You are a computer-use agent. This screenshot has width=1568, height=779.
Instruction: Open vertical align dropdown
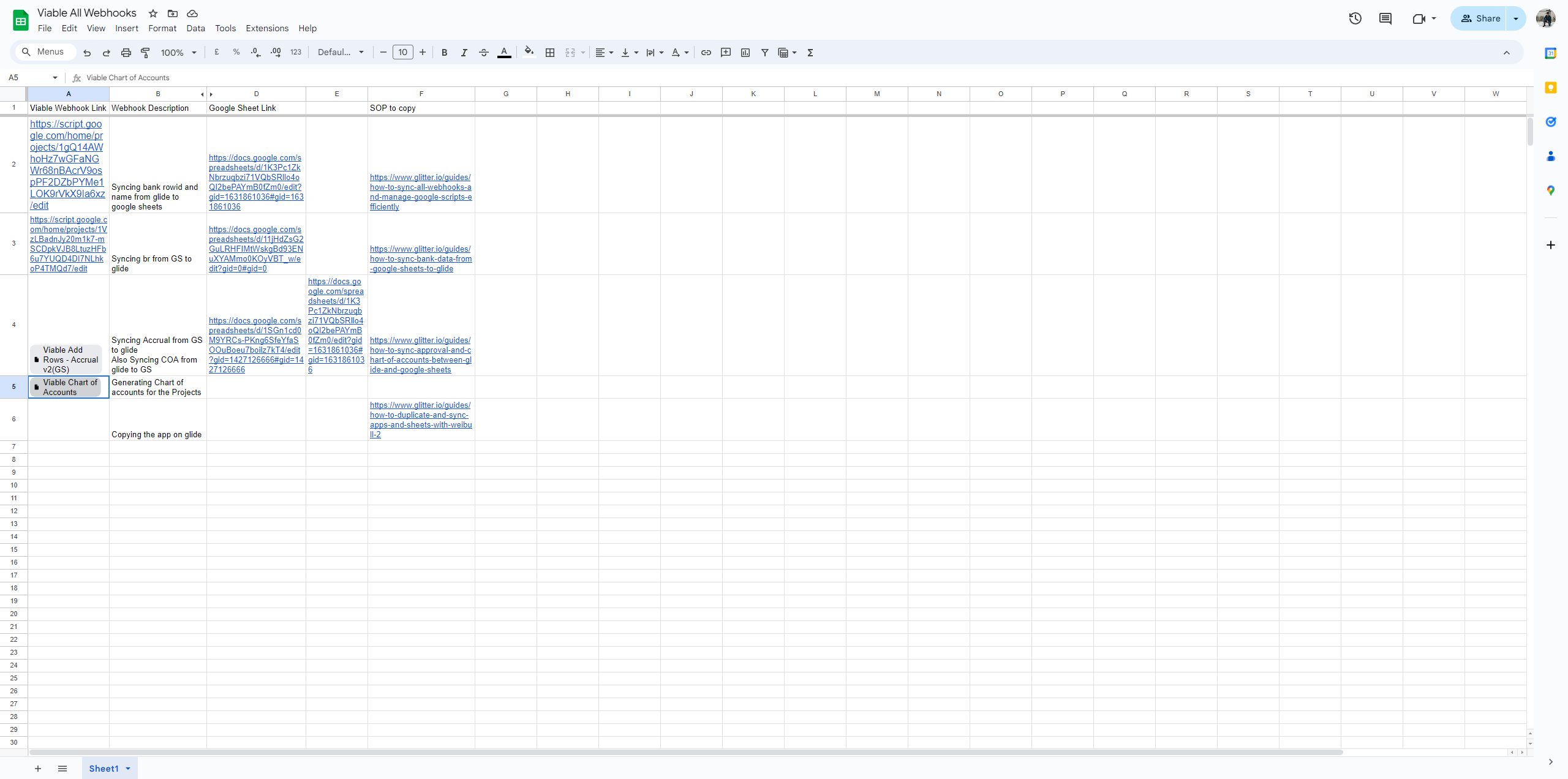(x=630, y=53)
